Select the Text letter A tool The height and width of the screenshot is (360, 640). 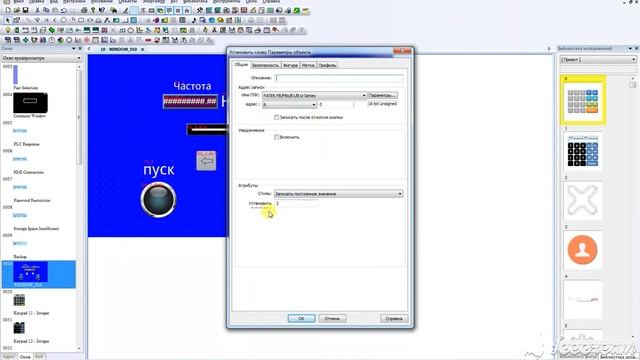[x=107, y=20]
